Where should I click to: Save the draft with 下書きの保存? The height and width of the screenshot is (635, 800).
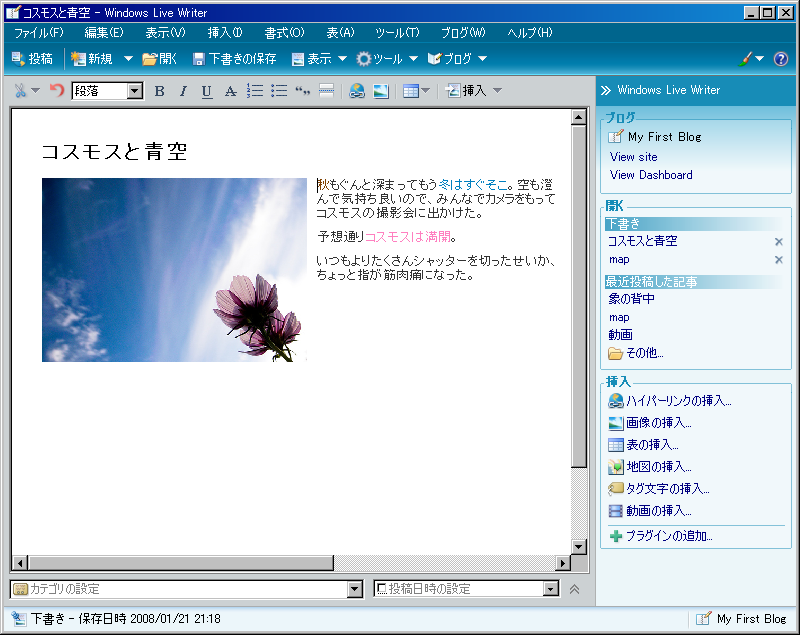[234, 59]
